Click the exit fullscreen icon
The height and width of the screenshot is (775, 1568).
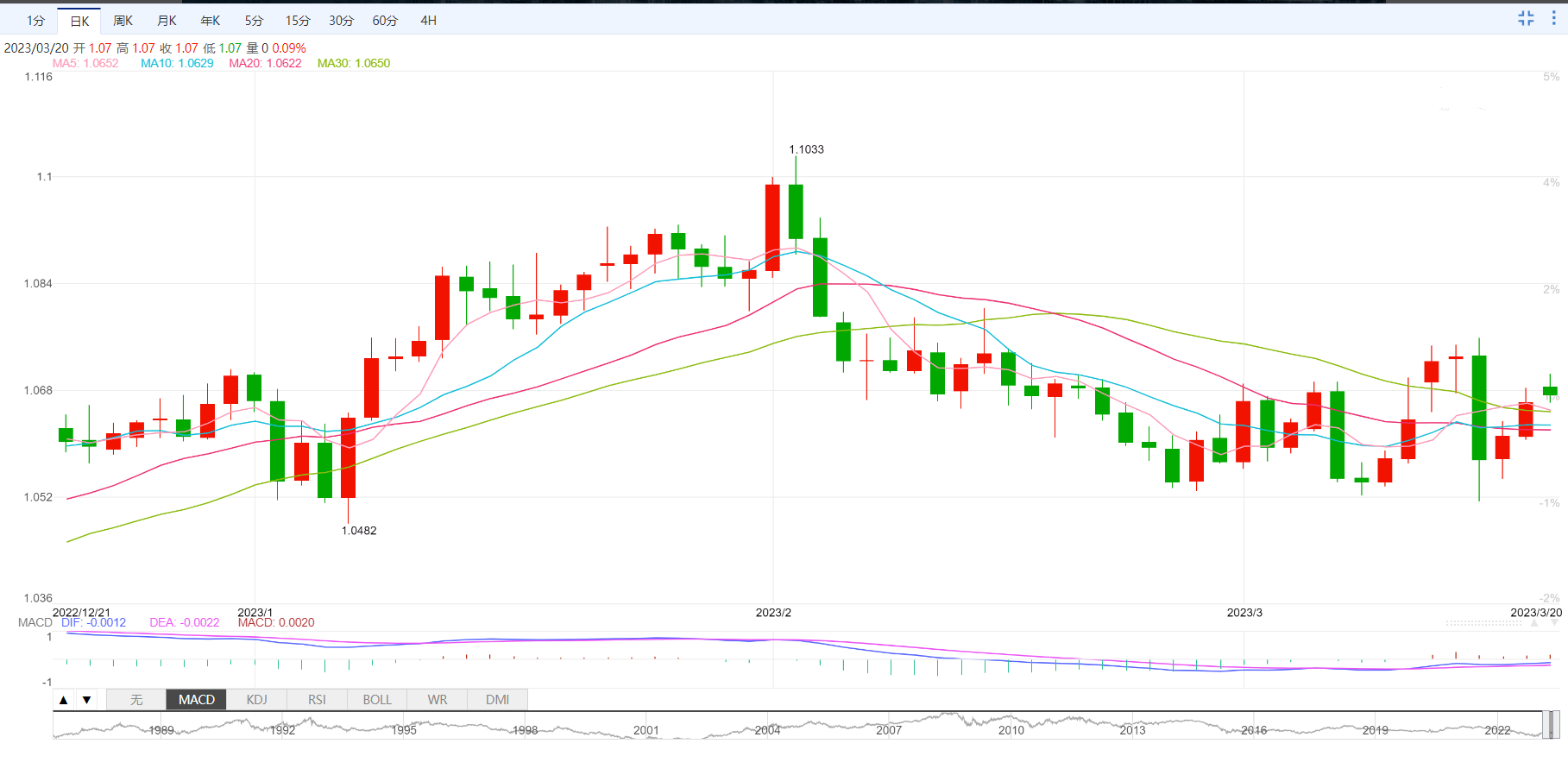[1526, 18]
